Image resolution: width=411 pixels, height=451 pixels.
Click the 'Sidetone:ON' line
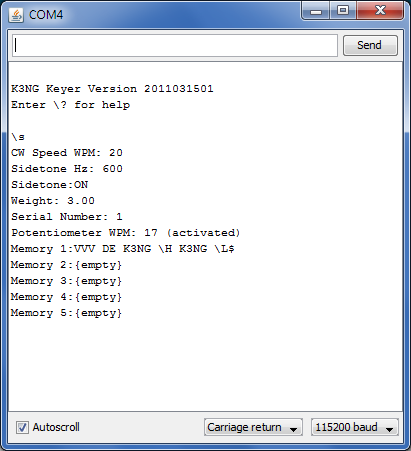[49, 185]
